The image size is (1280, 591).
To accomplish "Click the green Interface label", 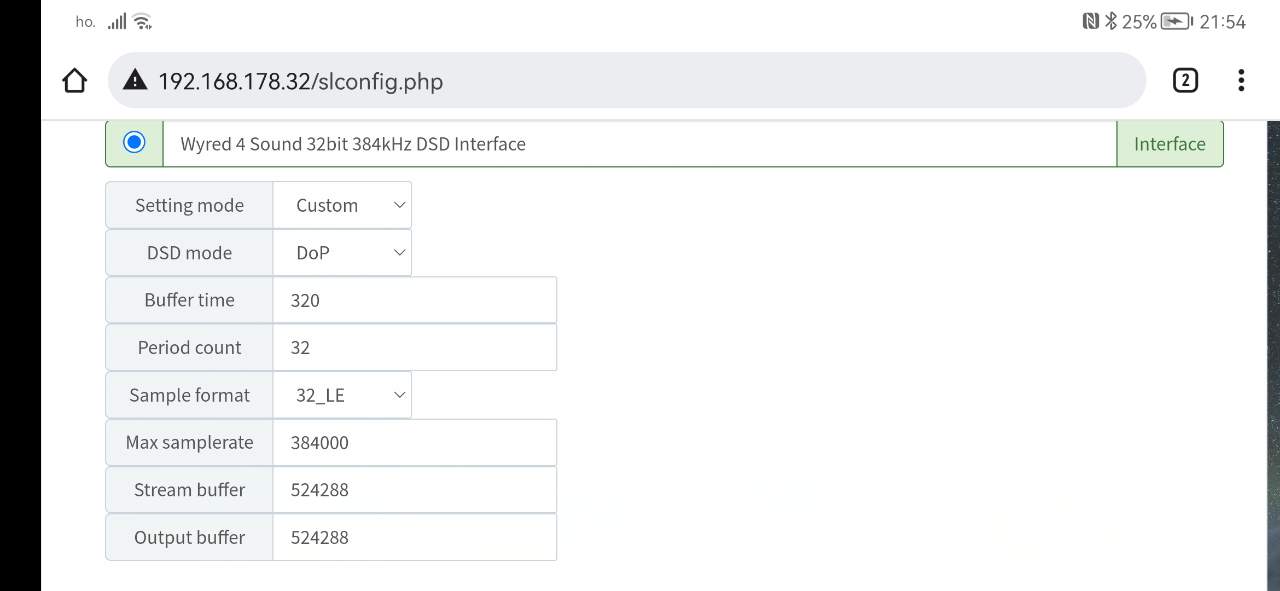I will (1169, 144).
